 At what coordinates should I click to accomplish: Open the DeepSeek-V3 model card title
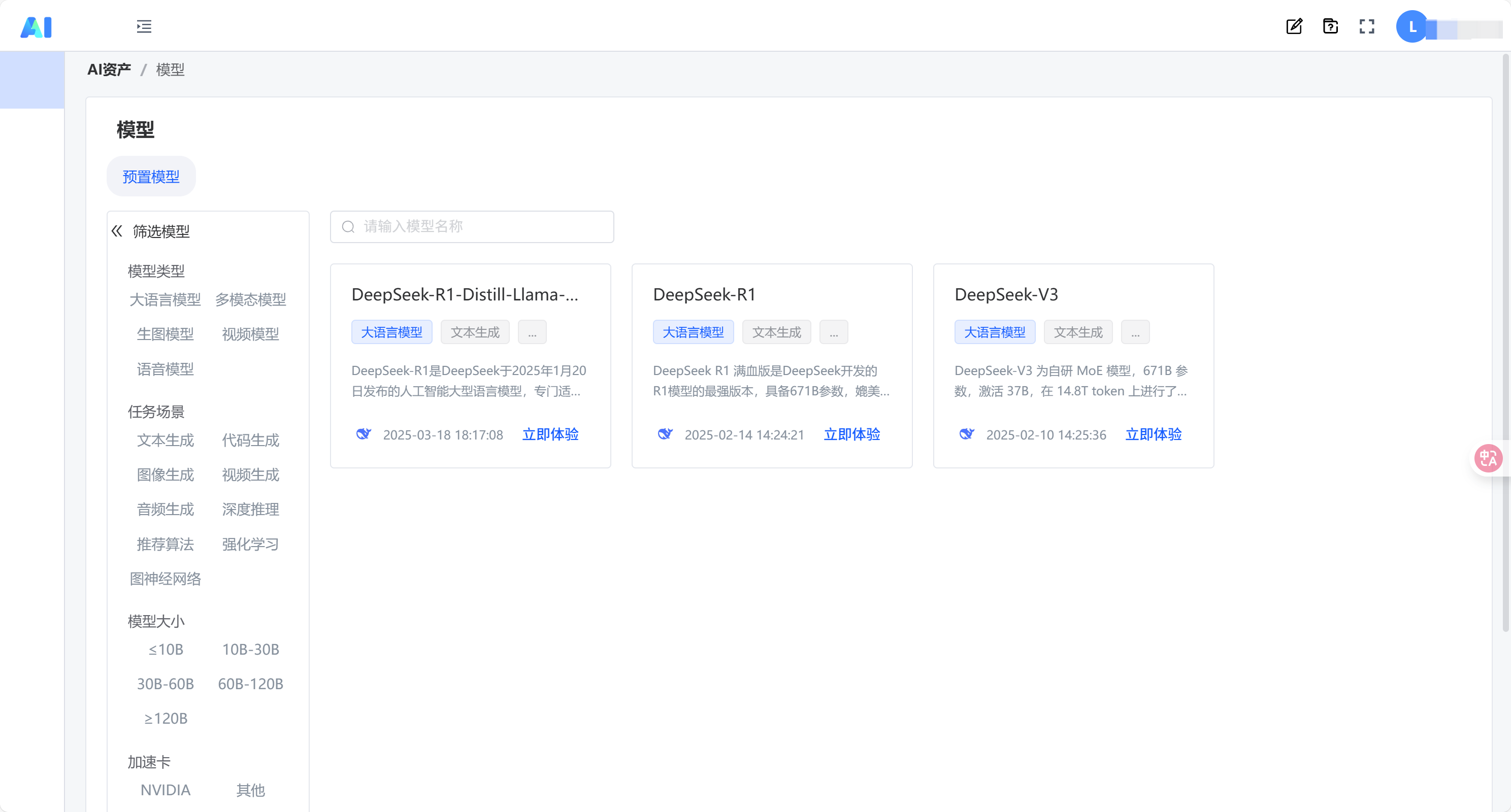point(1006,294)
